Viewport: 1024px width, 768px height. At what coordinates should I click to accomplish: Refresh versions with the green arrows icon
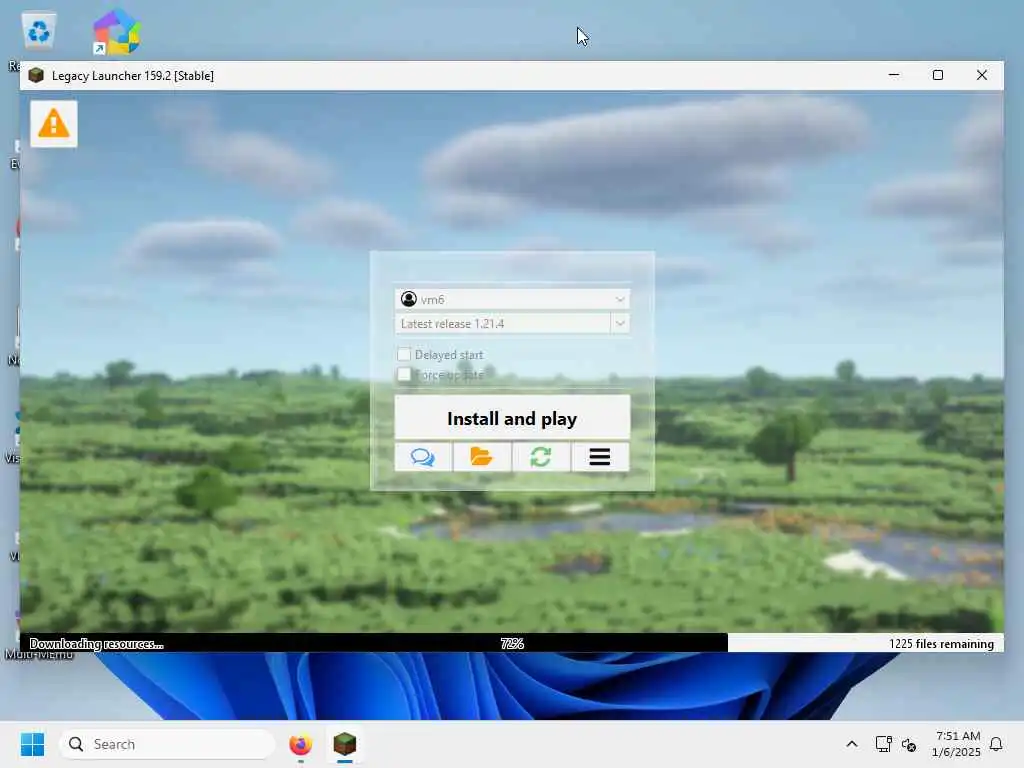[x=541, y=456]
